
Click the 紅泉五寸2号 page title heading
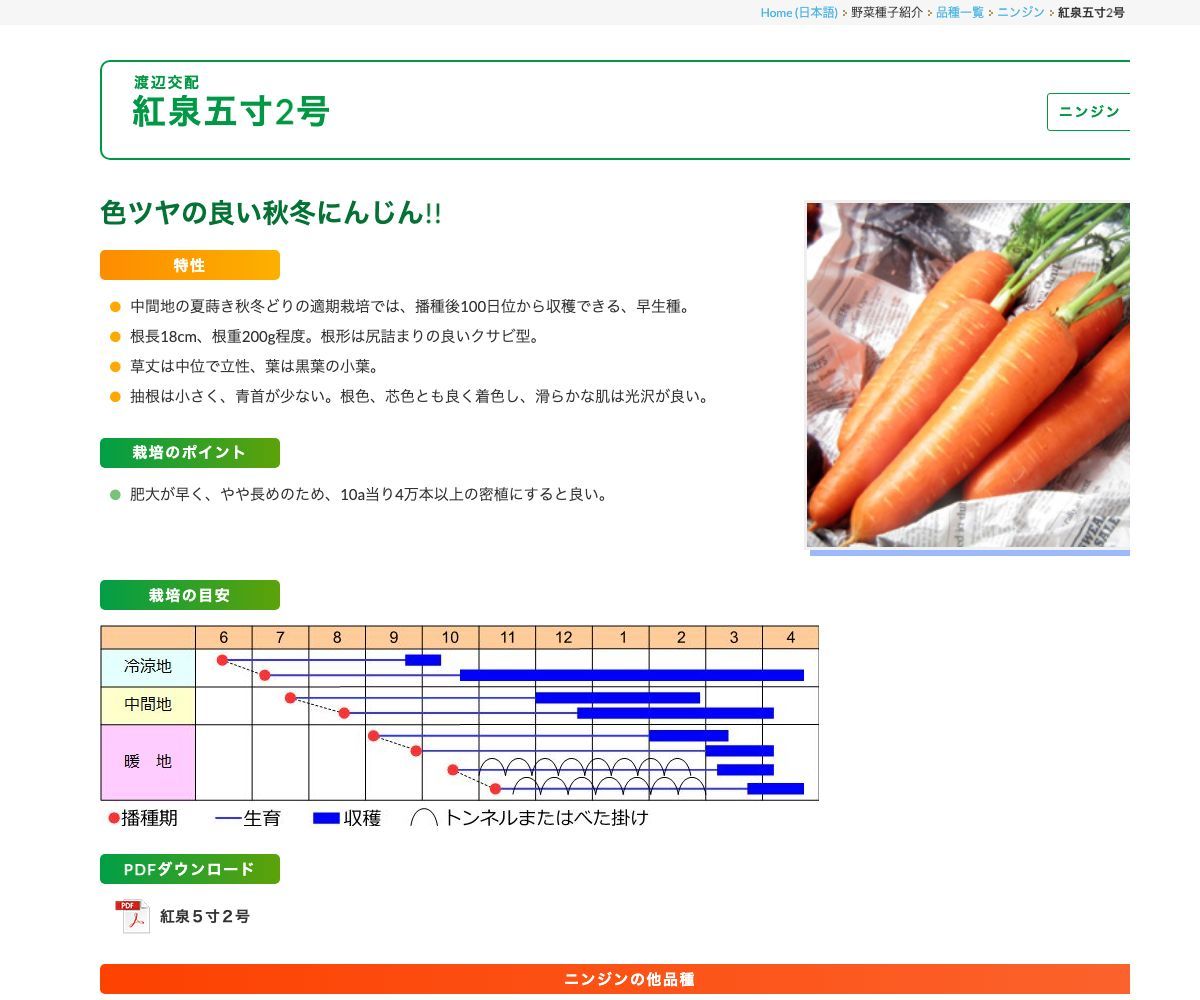232,113
